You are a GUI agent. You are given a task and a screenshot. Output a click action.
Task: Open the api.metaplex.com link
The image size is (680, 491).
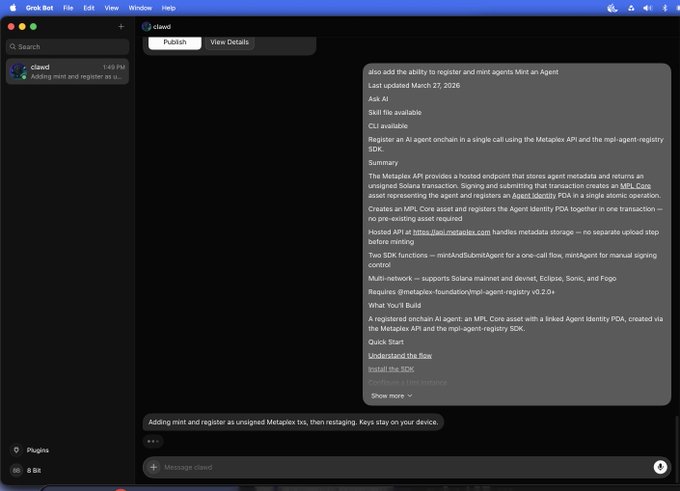pos(451,232)
